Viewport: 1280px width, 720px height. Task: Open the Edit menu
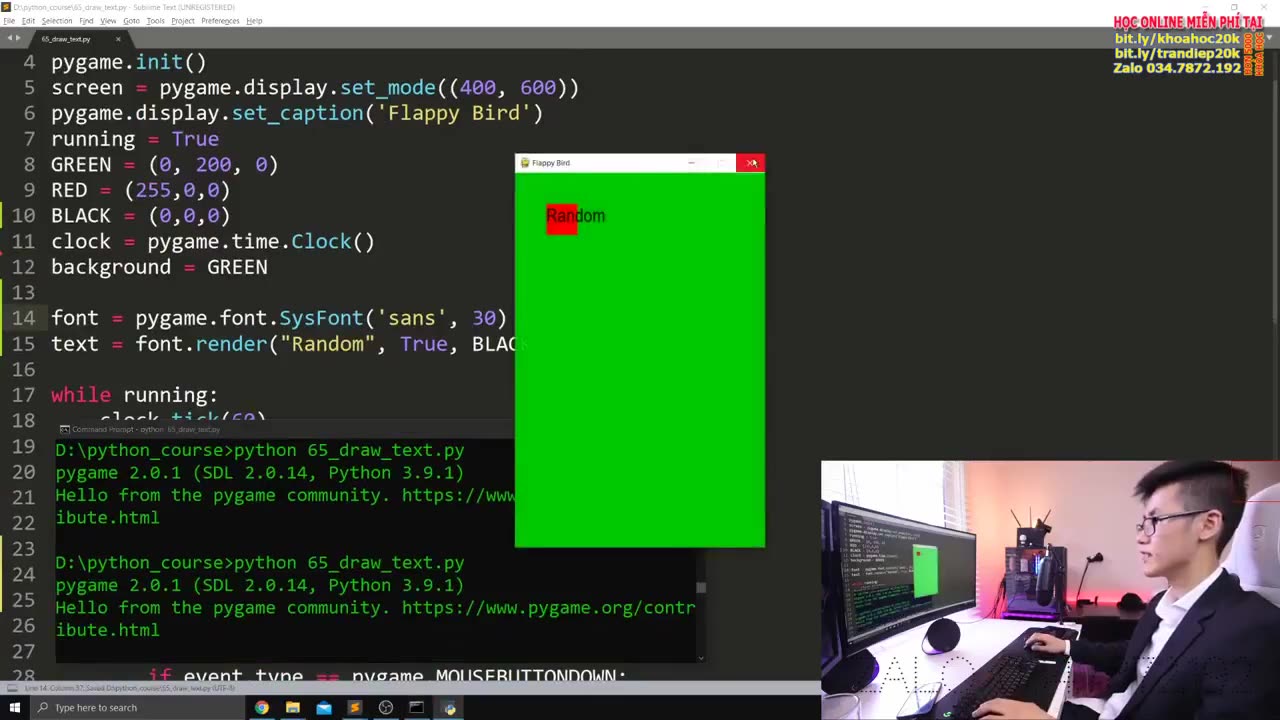(x=28, y=20)
